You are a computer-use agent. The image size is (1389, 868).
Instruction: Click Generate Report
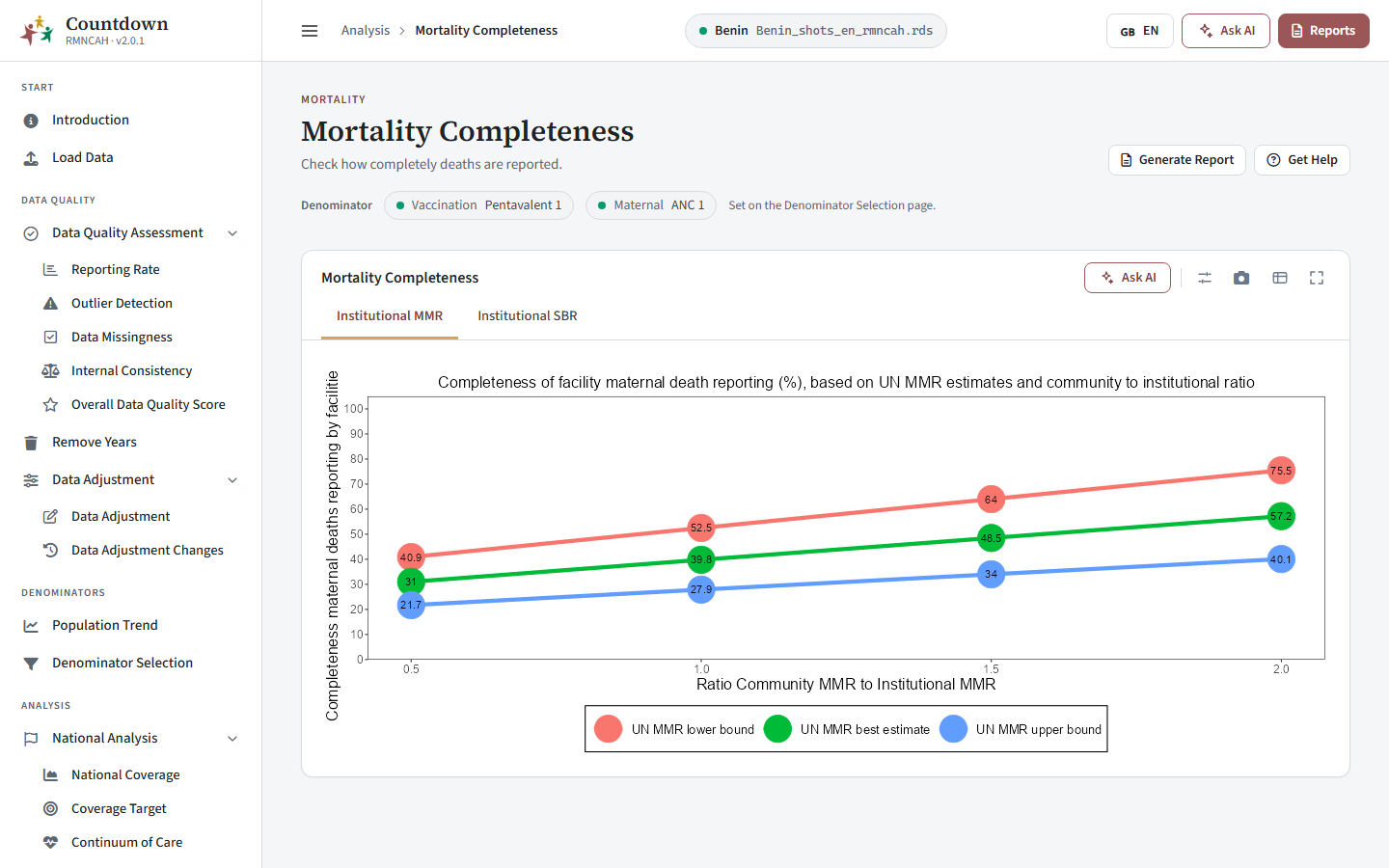tap(1177, 160)
